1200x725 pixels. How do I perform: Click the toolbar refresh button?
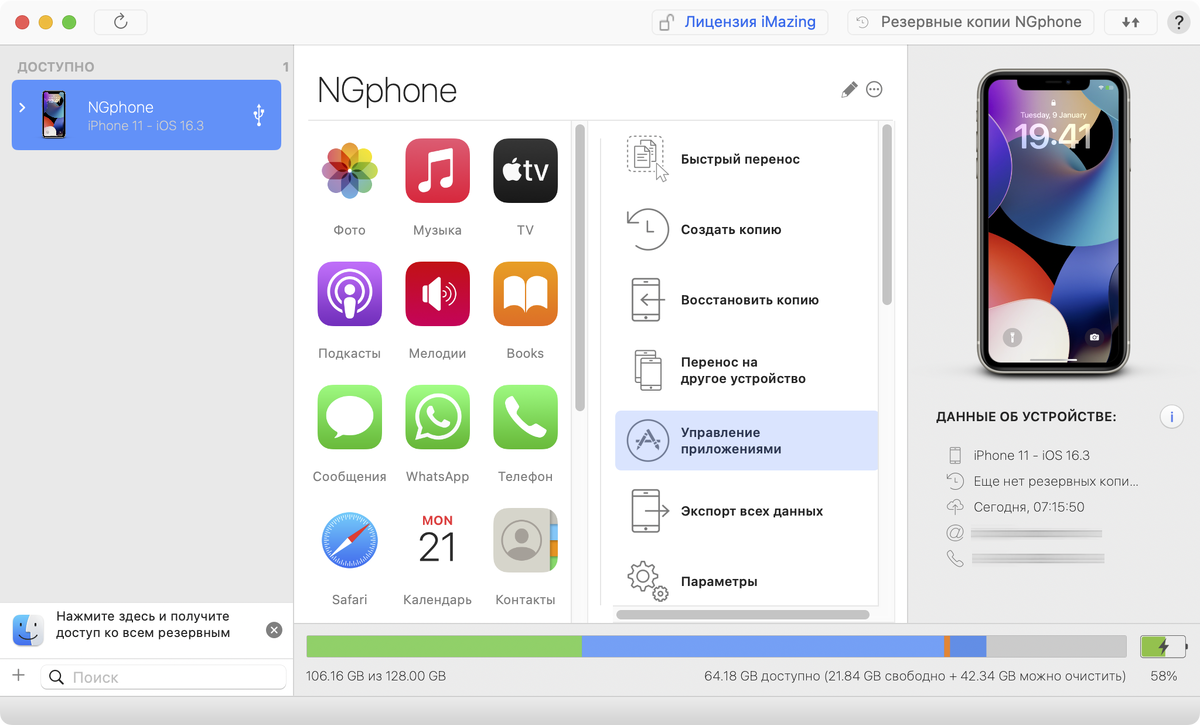pyautogui.click(x=121, y=22)
